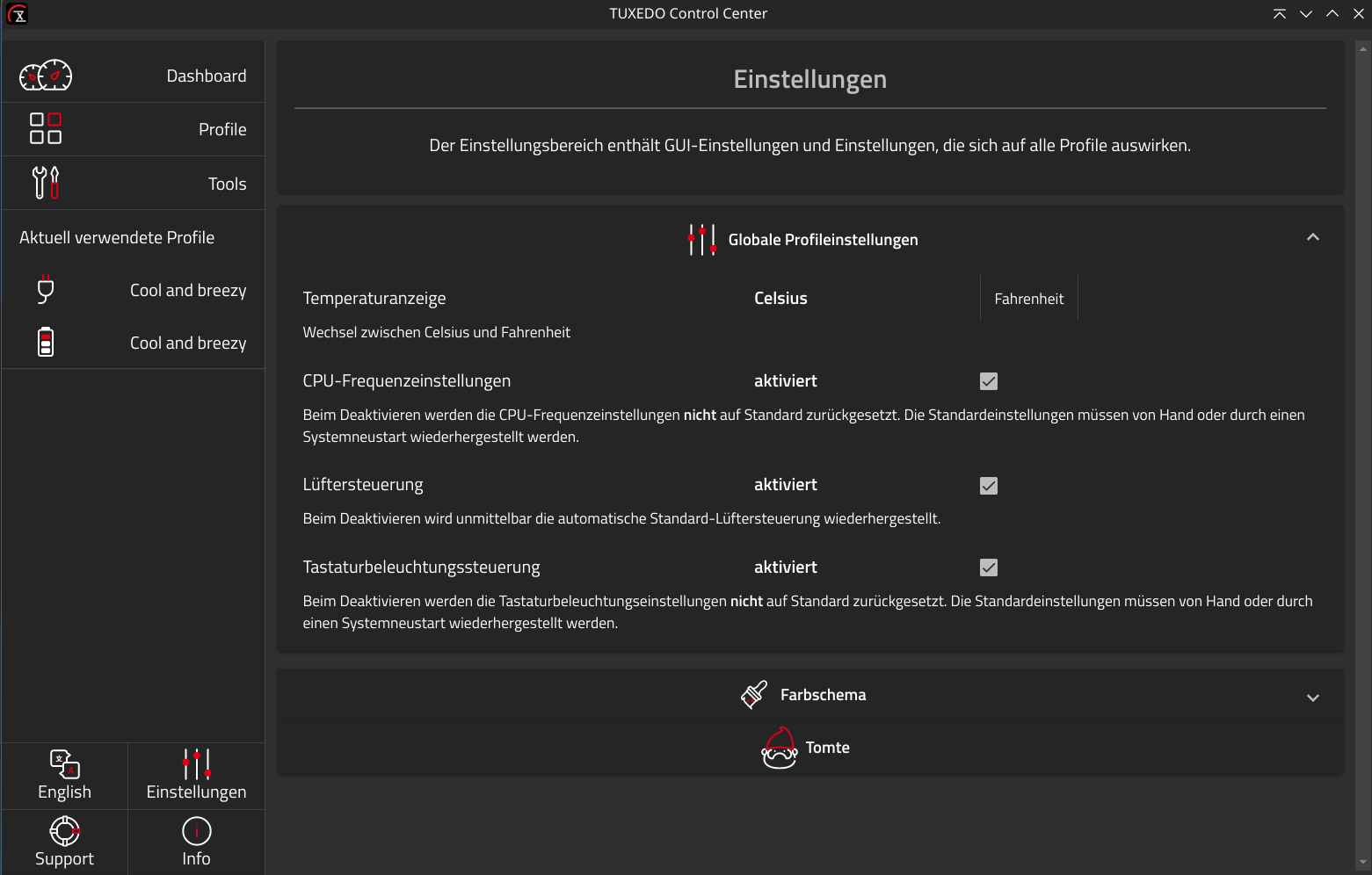Click the Profile grid icon
The image size is (1372, 875).
coord(46,128)
